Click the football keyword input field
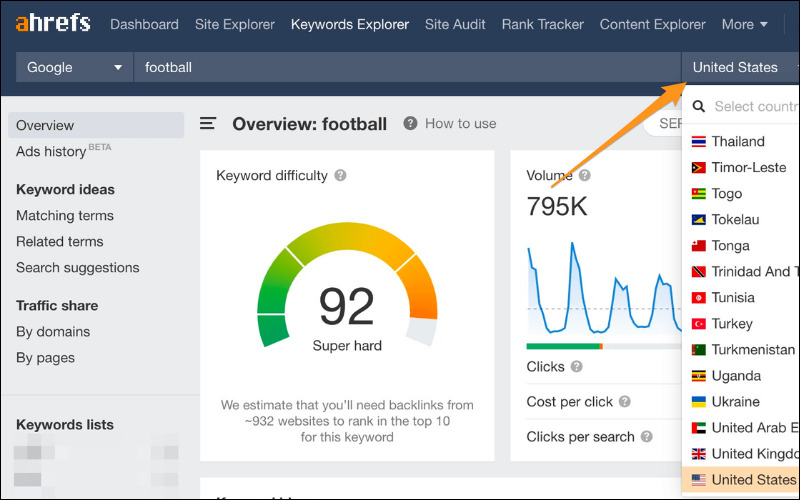800x500 pixels. click(407, 67)
